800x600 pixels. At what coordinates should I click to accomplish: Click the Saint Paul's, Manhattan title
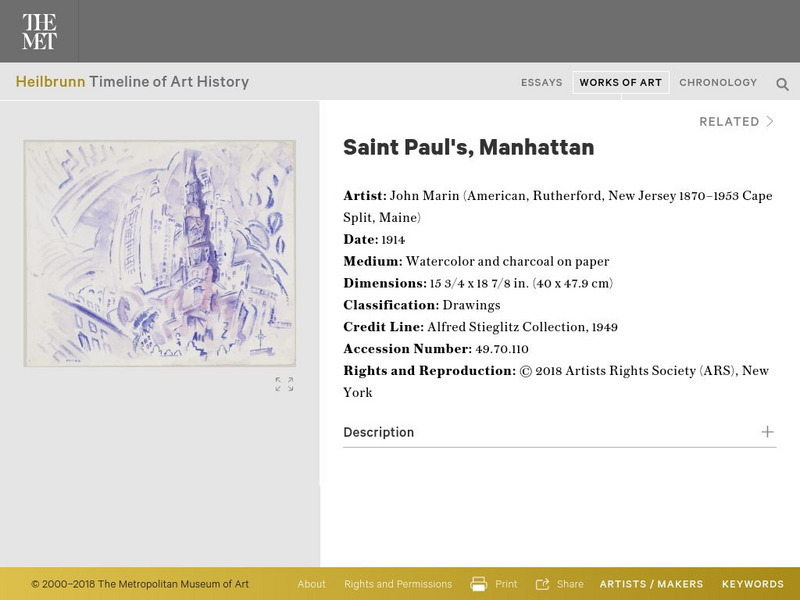[x=468, y=147]
